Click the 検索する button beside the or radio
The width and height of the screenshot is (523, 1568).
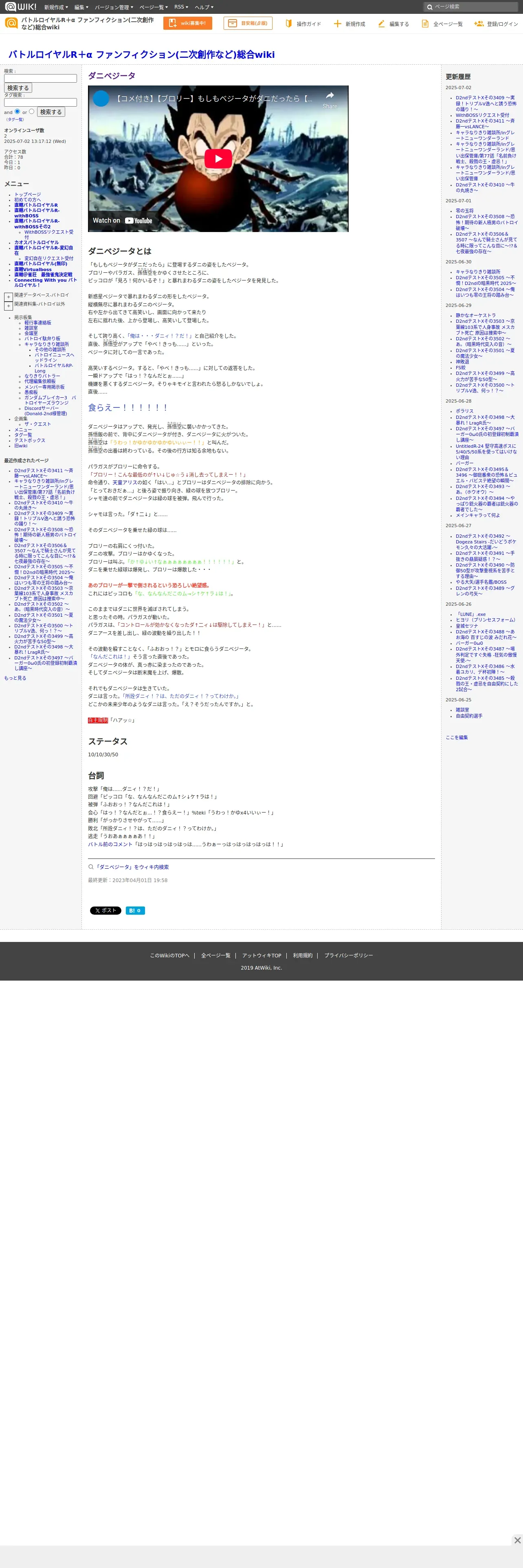click(x=51, y=112)
